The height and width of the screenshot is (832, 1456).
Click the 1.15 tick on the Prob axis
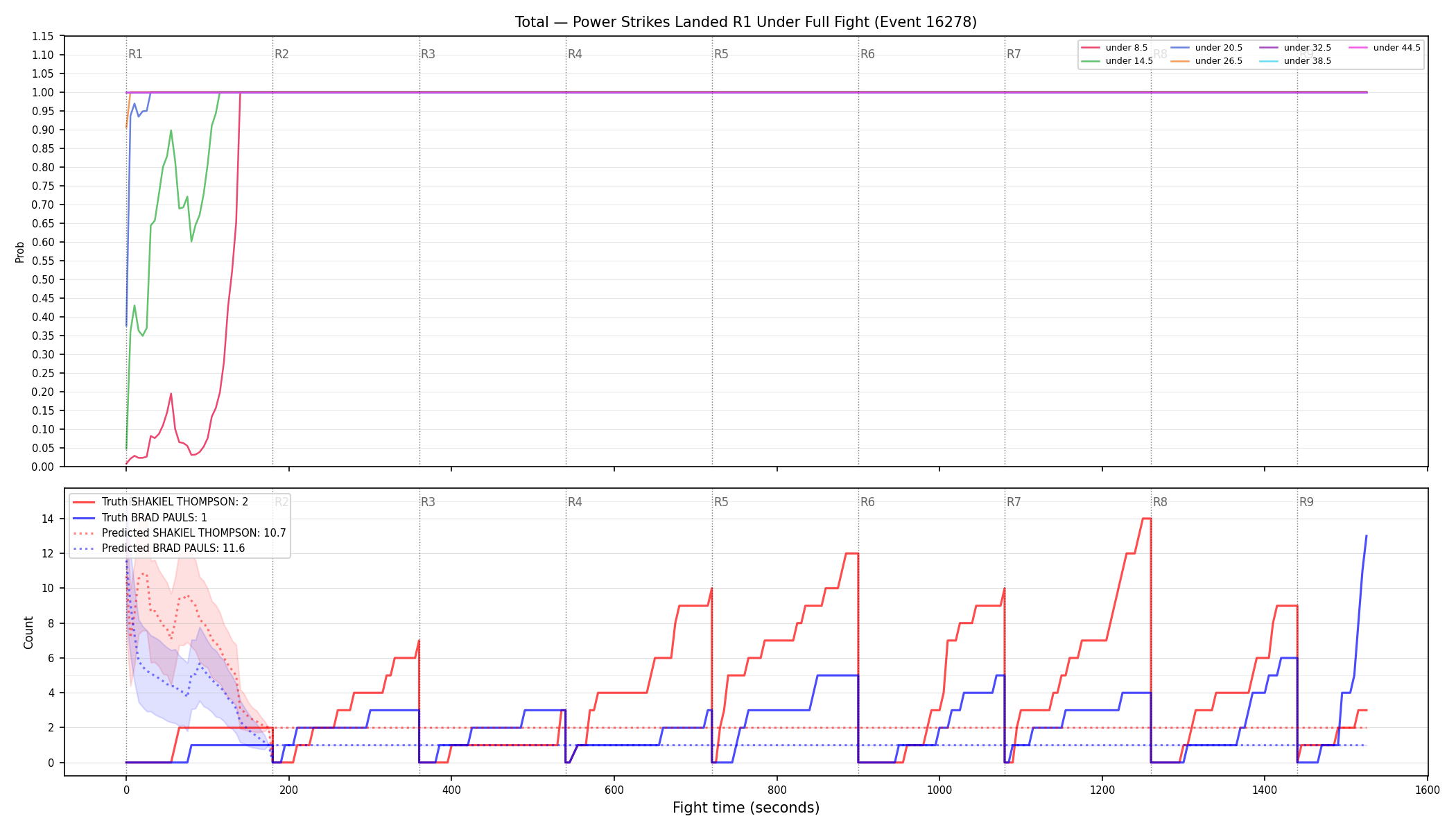[43, 36]
